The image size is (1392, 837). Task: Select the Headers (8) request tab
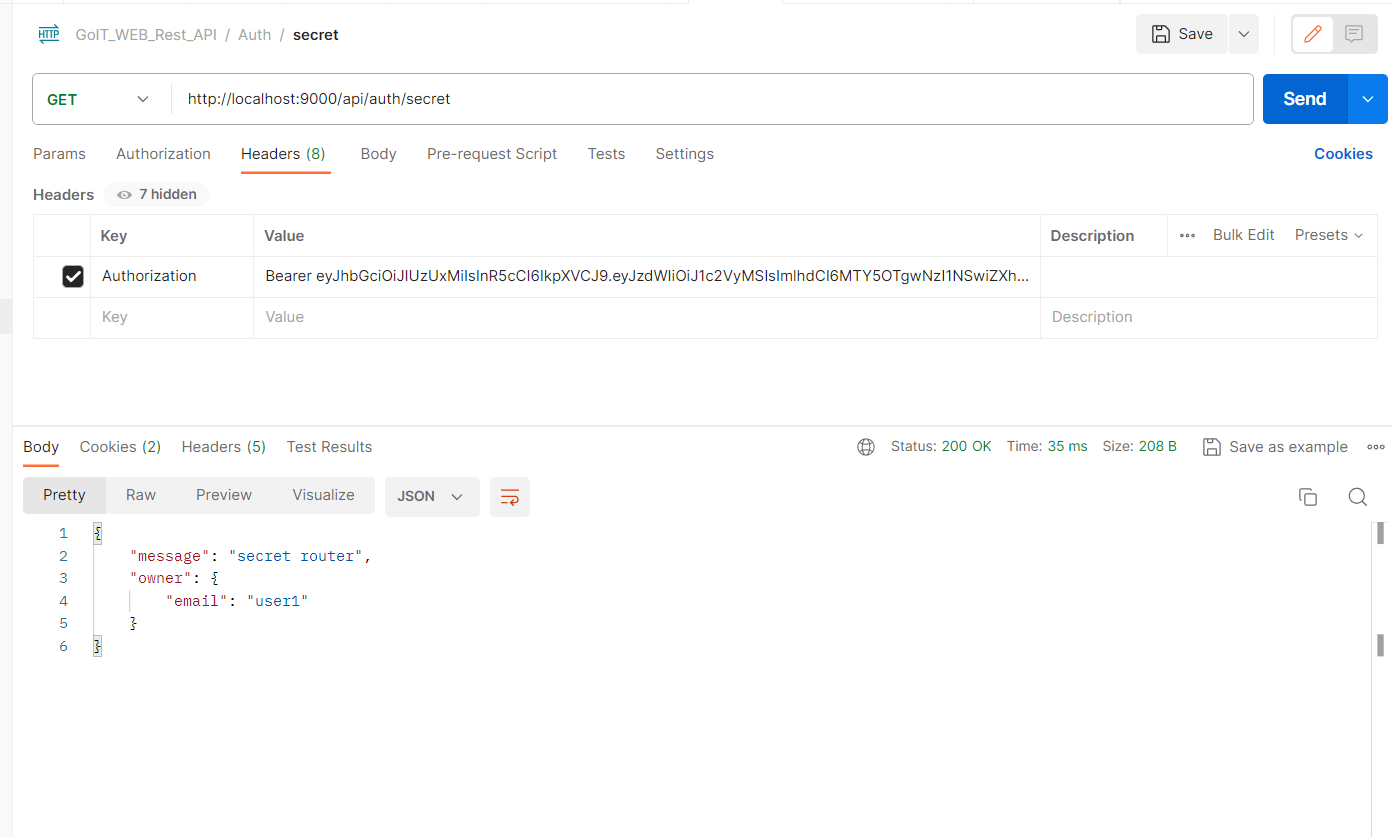(x=283, y=154)
